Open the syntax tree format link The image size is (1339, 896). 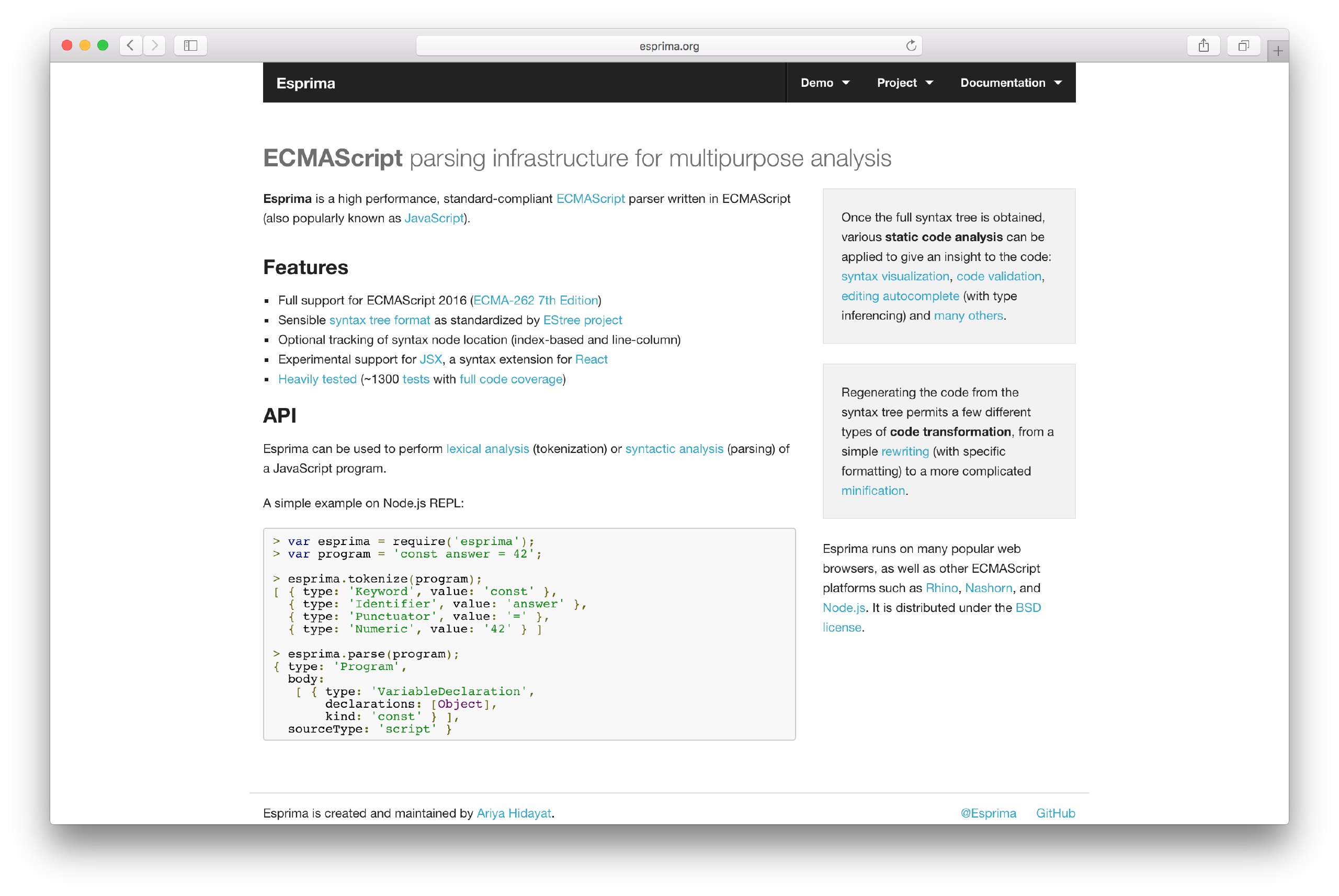coord(380,320)
